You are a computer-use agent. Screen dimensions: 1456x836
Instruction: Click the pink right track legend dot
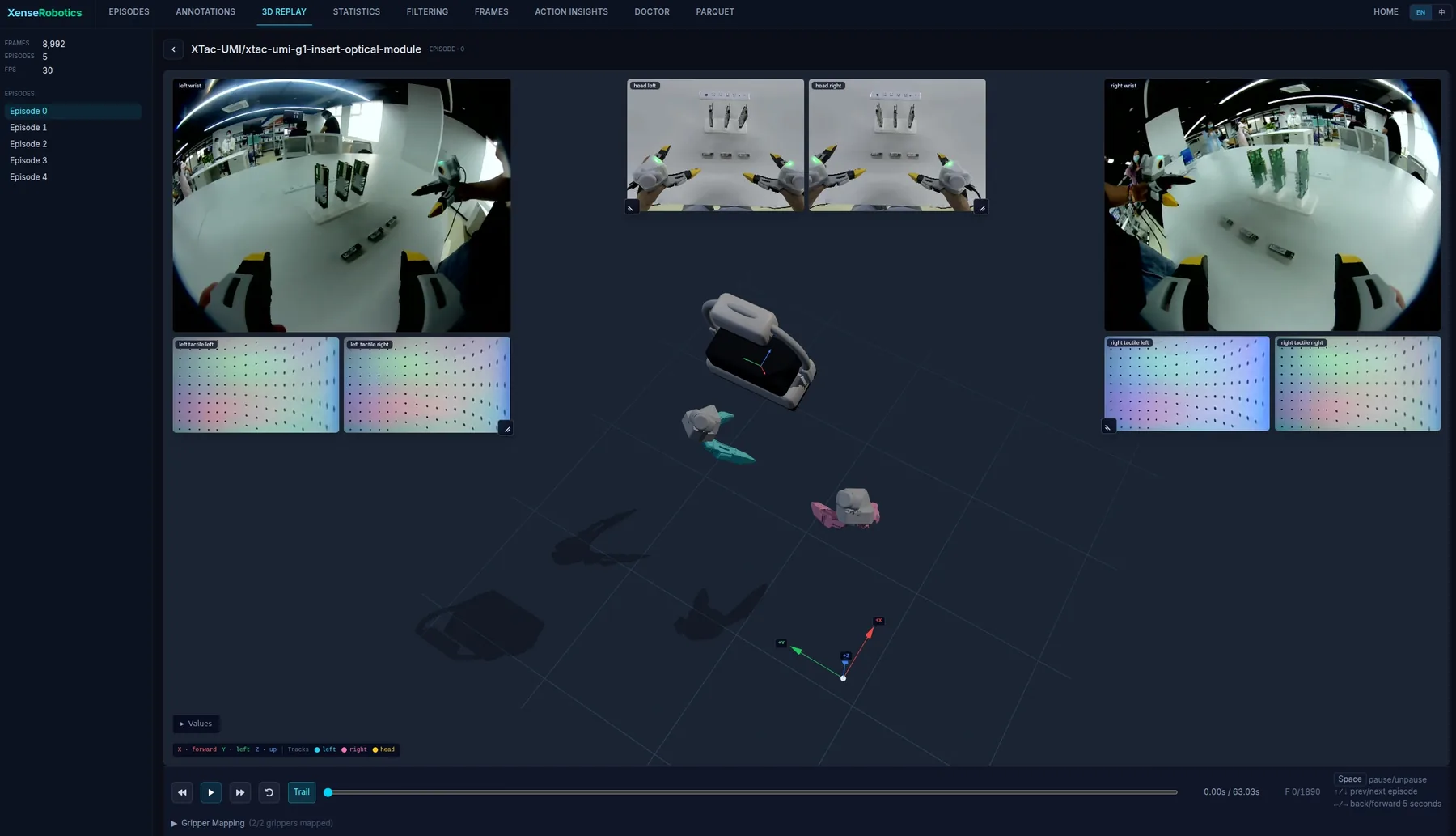point(344,749)
